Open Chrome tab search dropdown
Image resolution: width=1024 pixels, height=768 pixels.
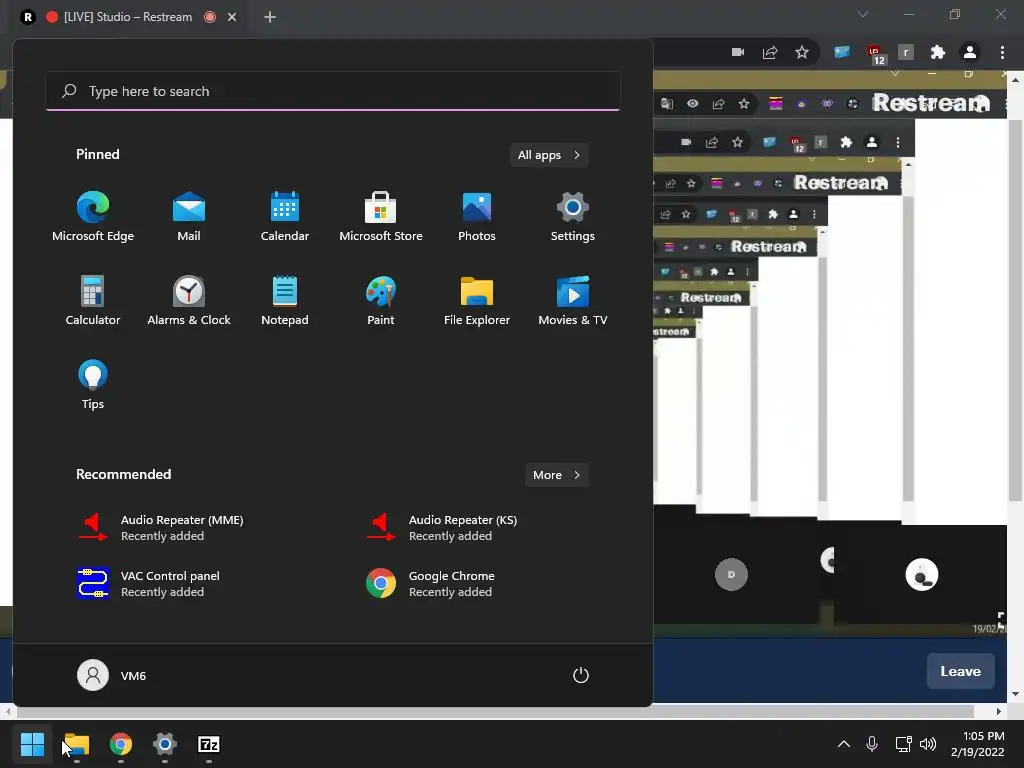pyautogui.click(x=863, y=14)
